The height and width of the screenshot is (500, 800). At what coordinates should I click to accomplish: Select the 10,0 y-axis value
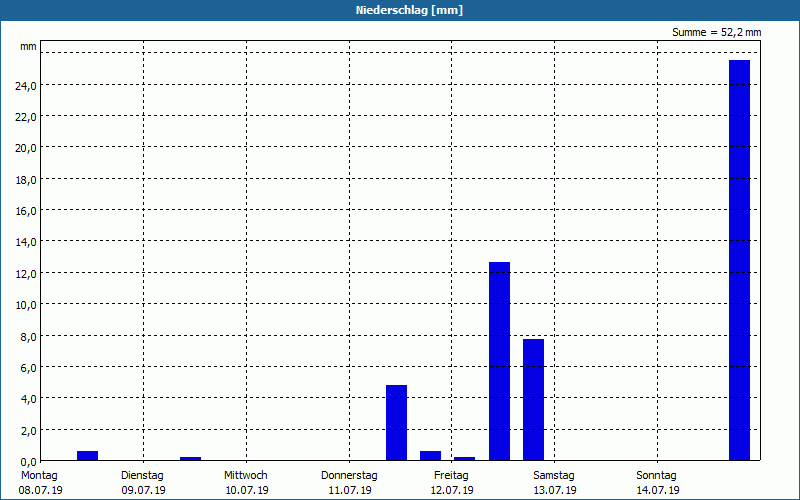26,305
